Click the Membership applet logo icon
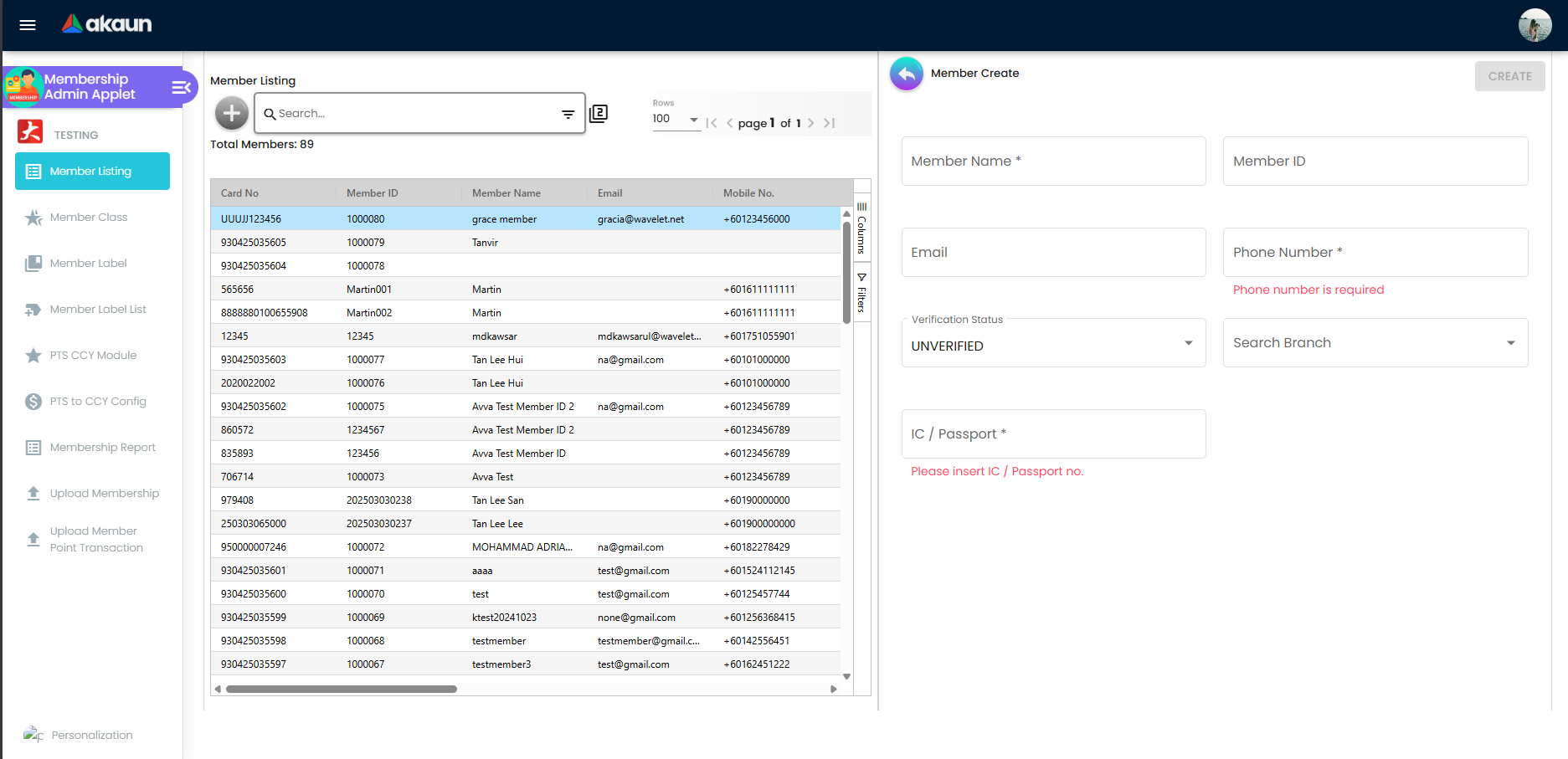 (23, 87)
